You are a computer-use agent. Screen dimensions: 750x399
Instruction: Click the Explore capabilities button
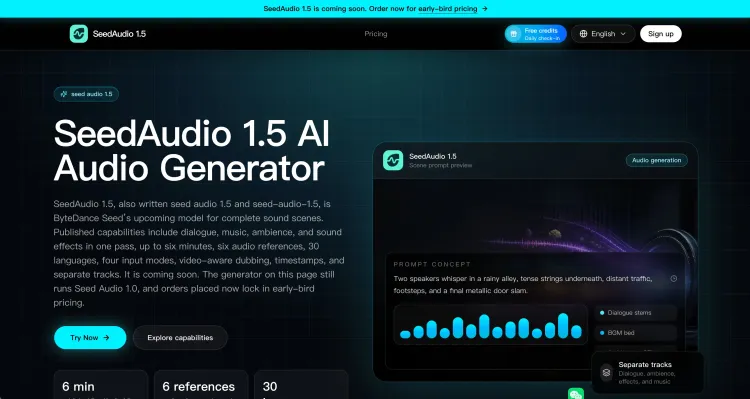180,338
